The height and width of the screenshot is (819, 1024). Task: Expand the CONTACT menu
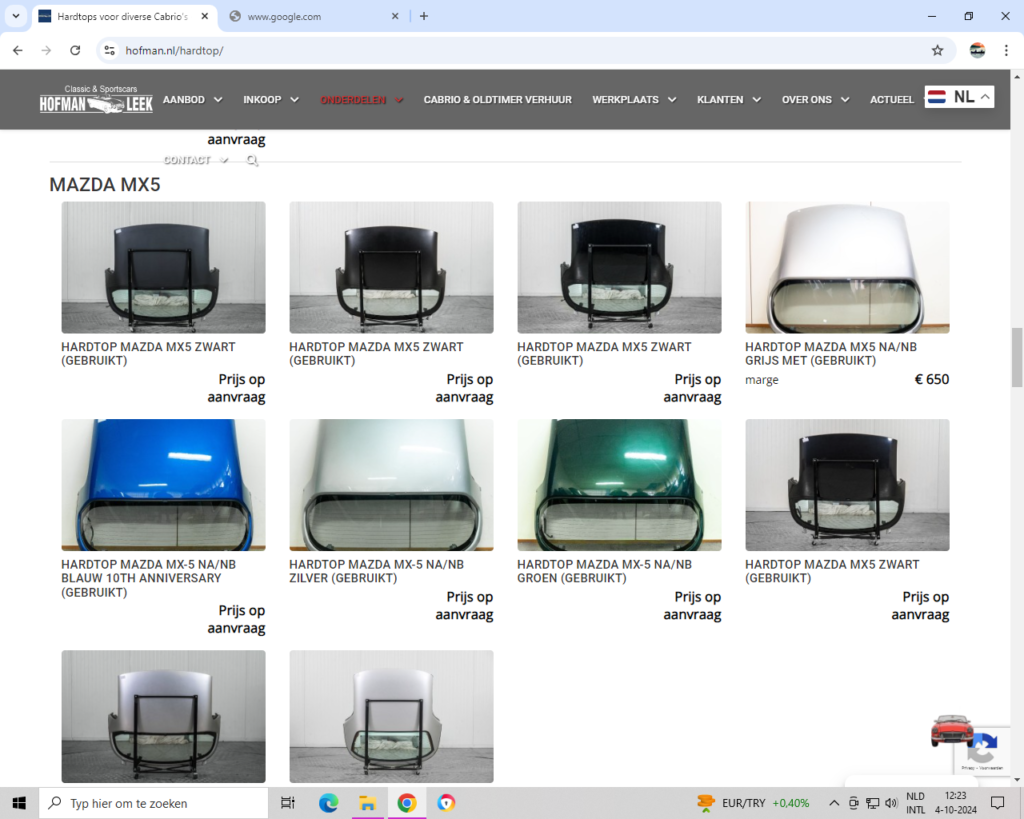click(196, 160)
